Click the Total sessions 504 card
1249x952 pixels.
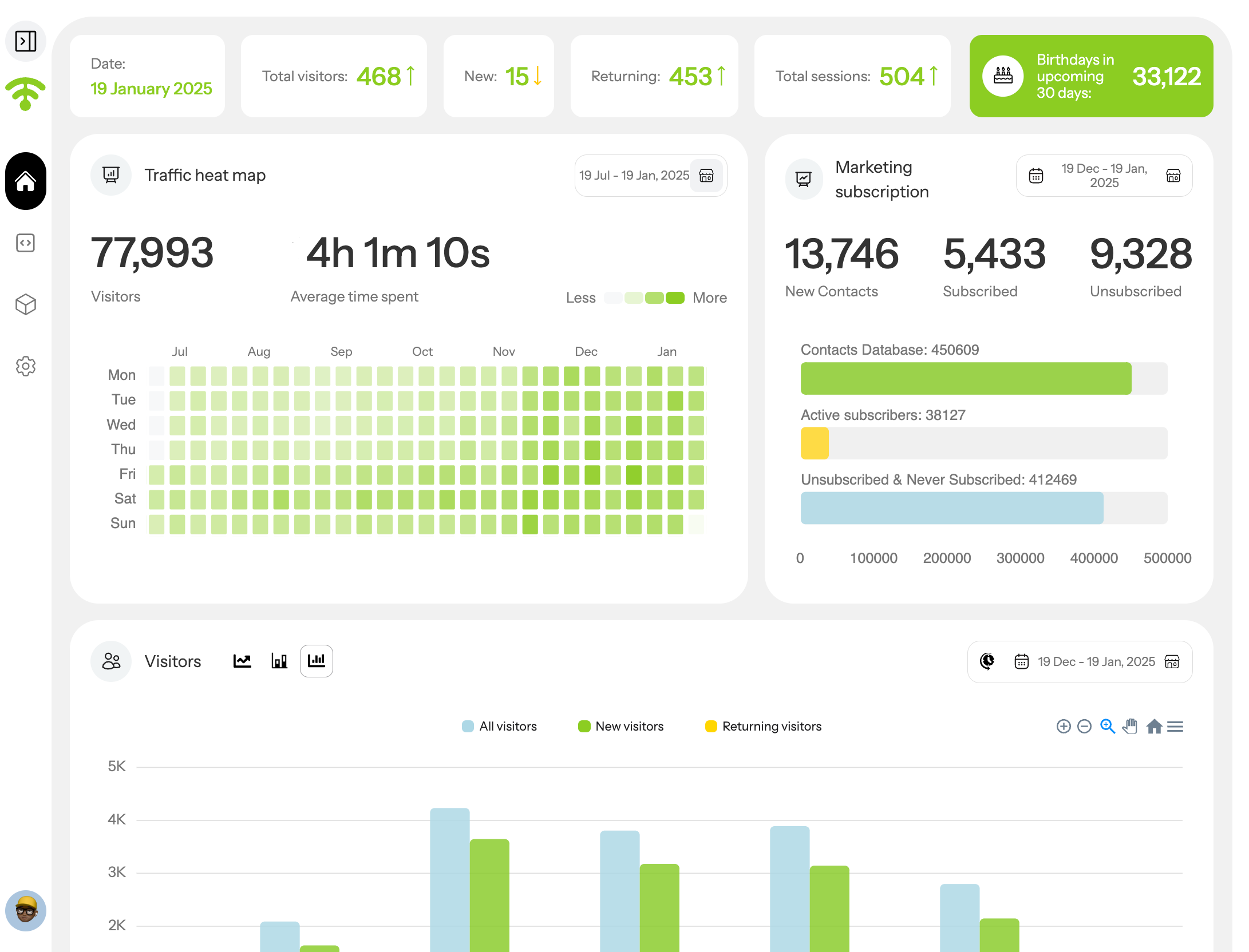click(852, 76)
